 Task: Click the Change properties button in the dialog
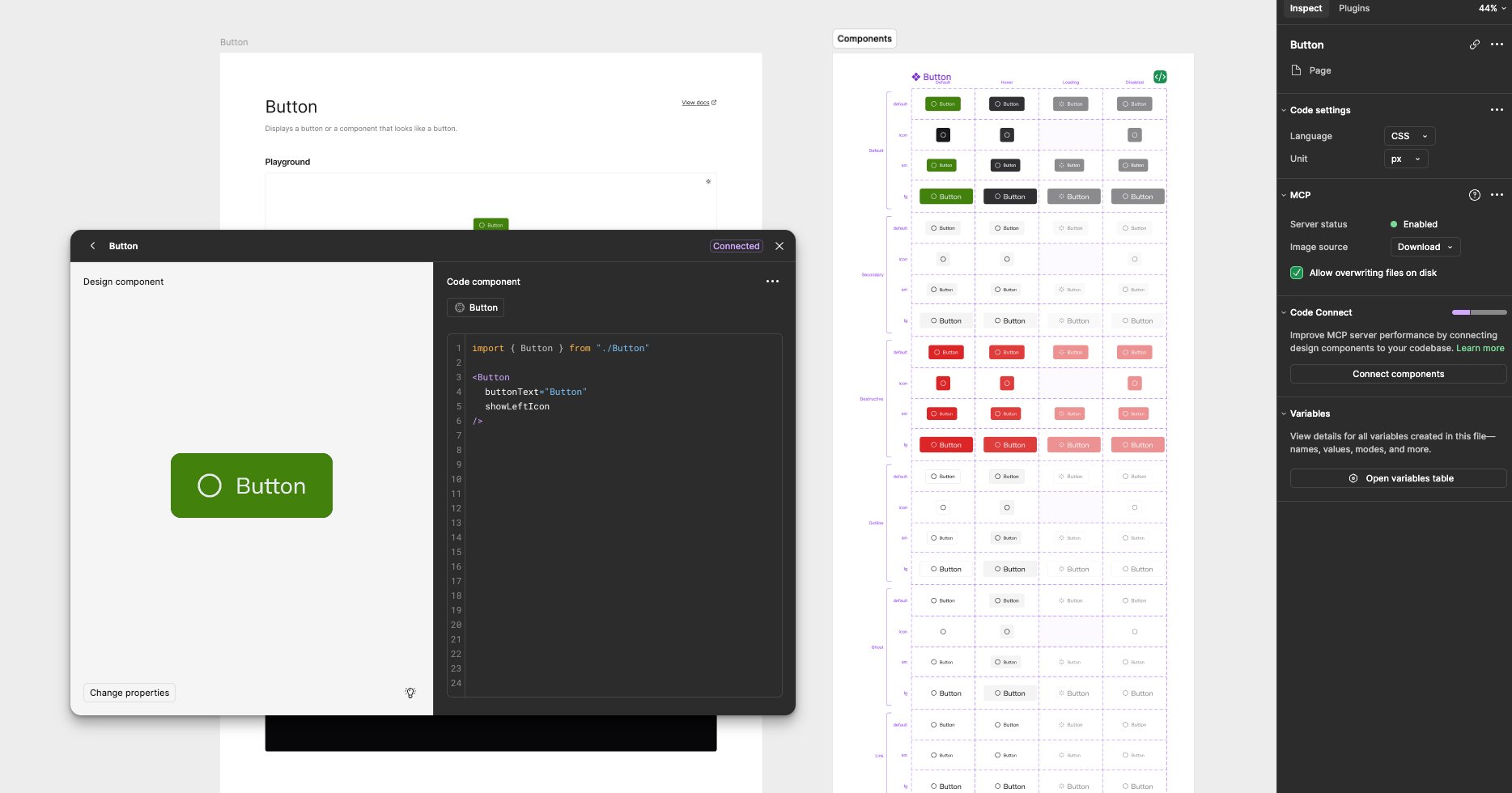(129, 693)
